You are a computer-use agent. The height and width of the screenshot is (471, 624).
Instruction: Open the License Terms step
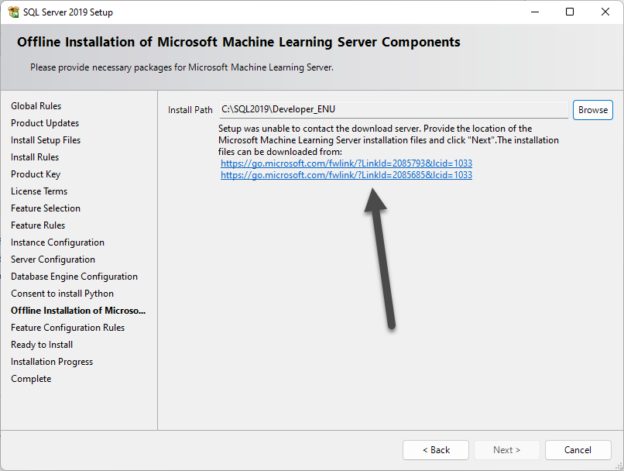pyautogui.click(x=39, y=191)
